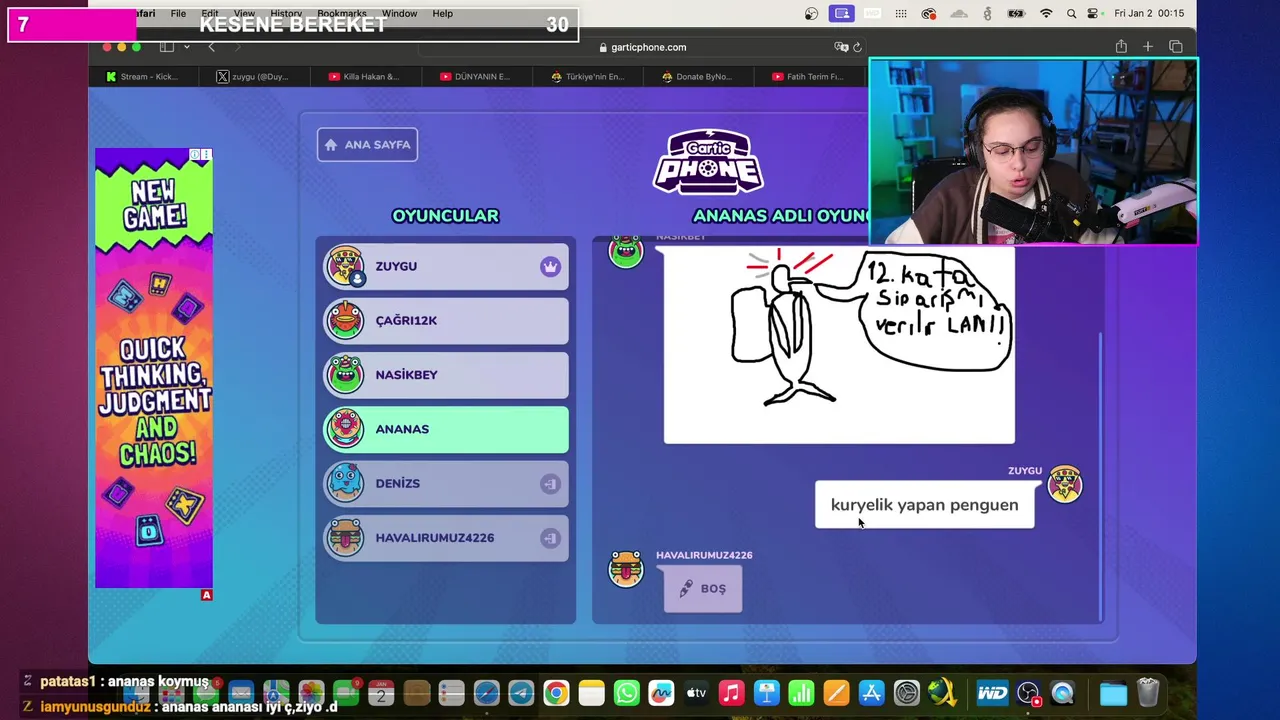Open the Window menu
The image size is (1280, 720).
tap(399, 13)
